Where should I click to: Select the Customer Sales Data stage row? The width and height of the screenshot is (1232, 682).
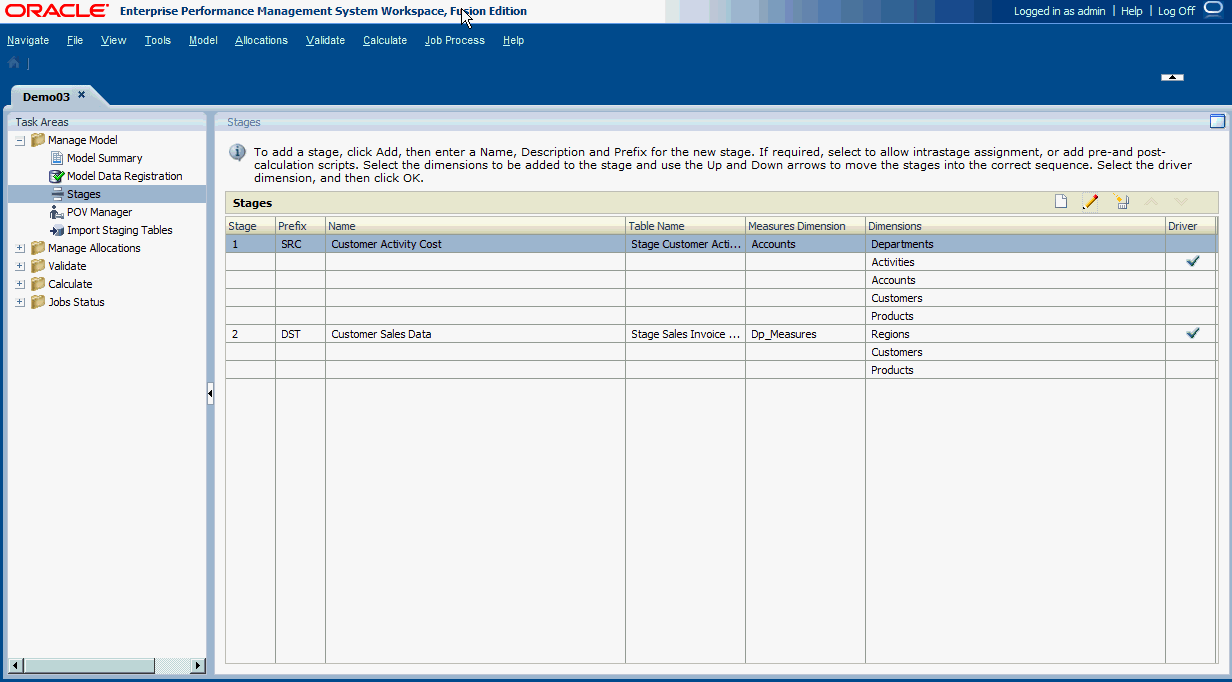[721, 334]
